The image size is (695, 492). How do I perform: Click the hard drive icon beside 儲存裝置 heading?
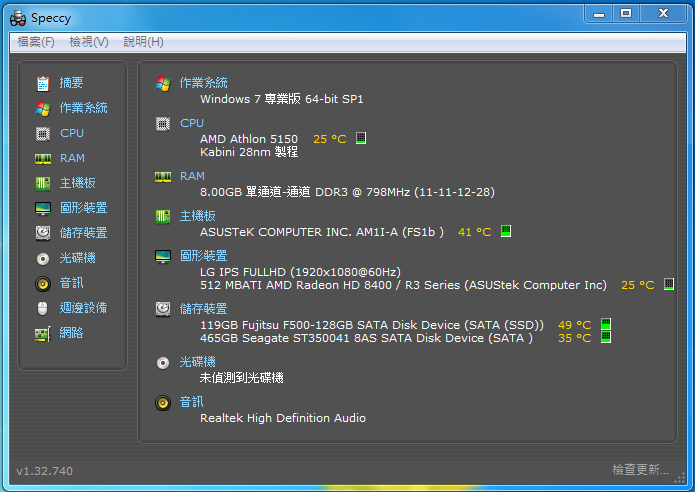pos(163,309)
